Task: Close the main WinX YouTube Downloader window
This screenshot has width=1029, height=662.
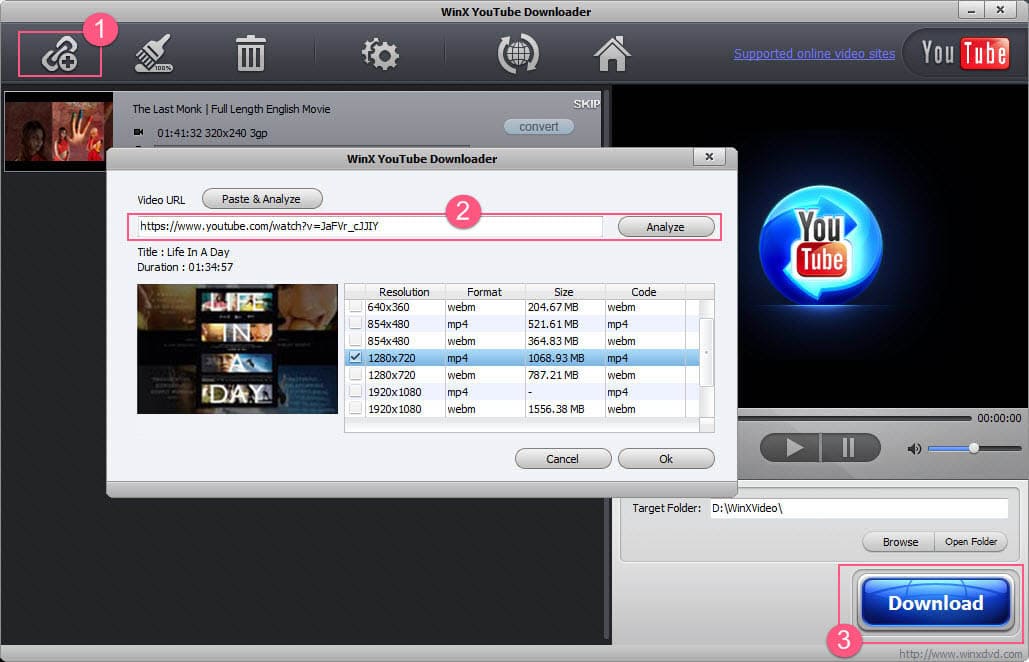Action: coord(999,9)
